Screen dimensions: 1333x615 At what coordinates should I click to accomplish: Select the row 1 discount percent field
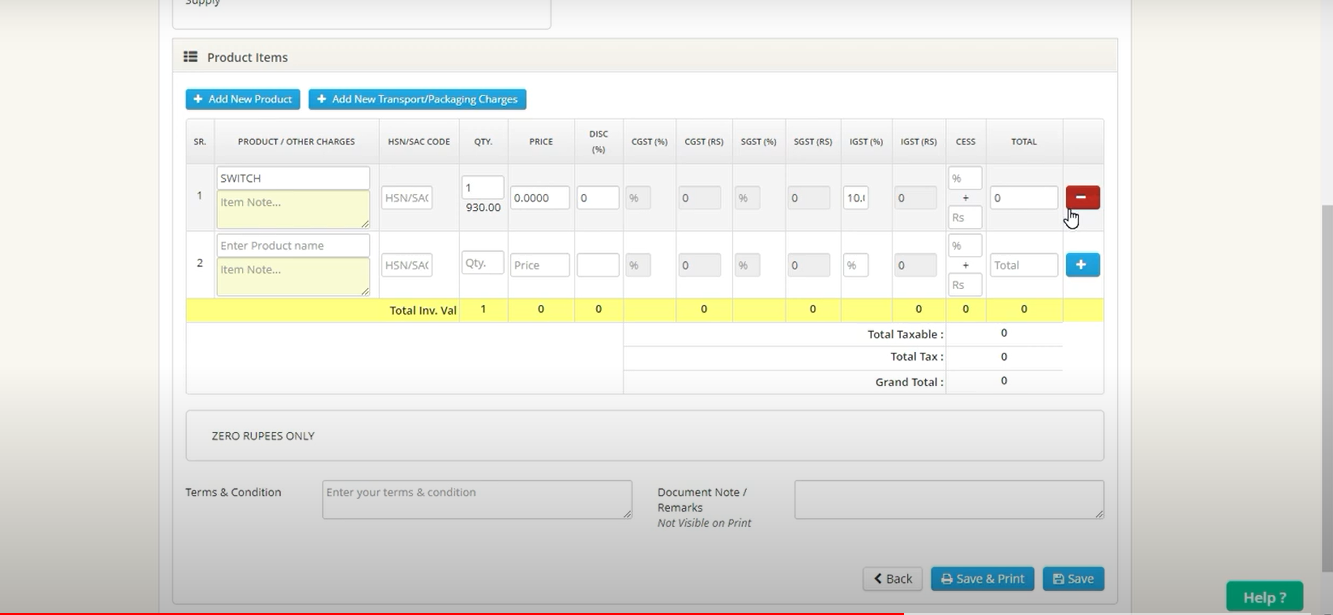pyautogui.click(x=597, y=198)
